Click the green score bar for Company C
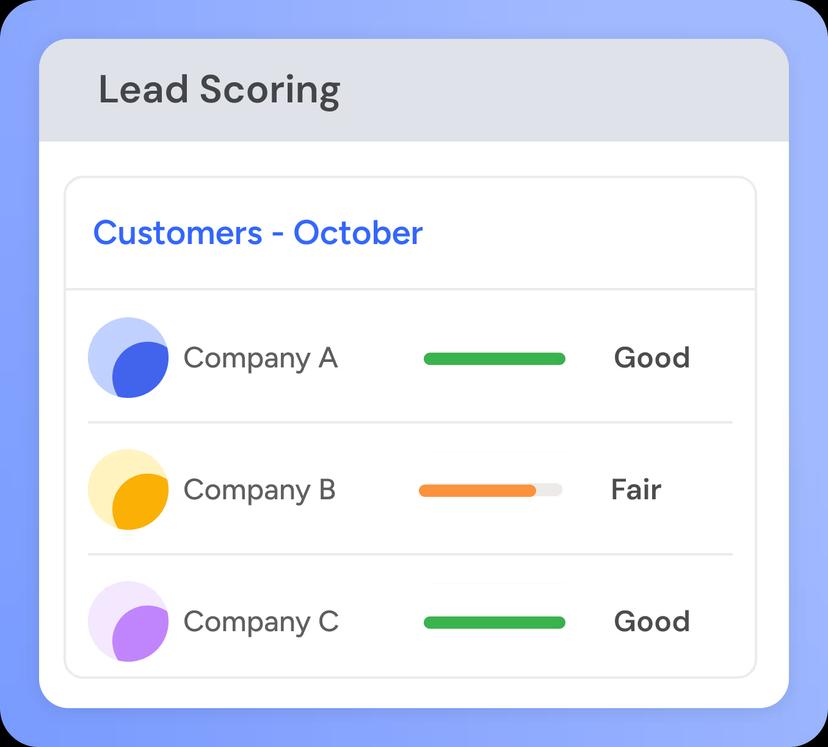The image size is (828, 747). click(x=494, y=623)
